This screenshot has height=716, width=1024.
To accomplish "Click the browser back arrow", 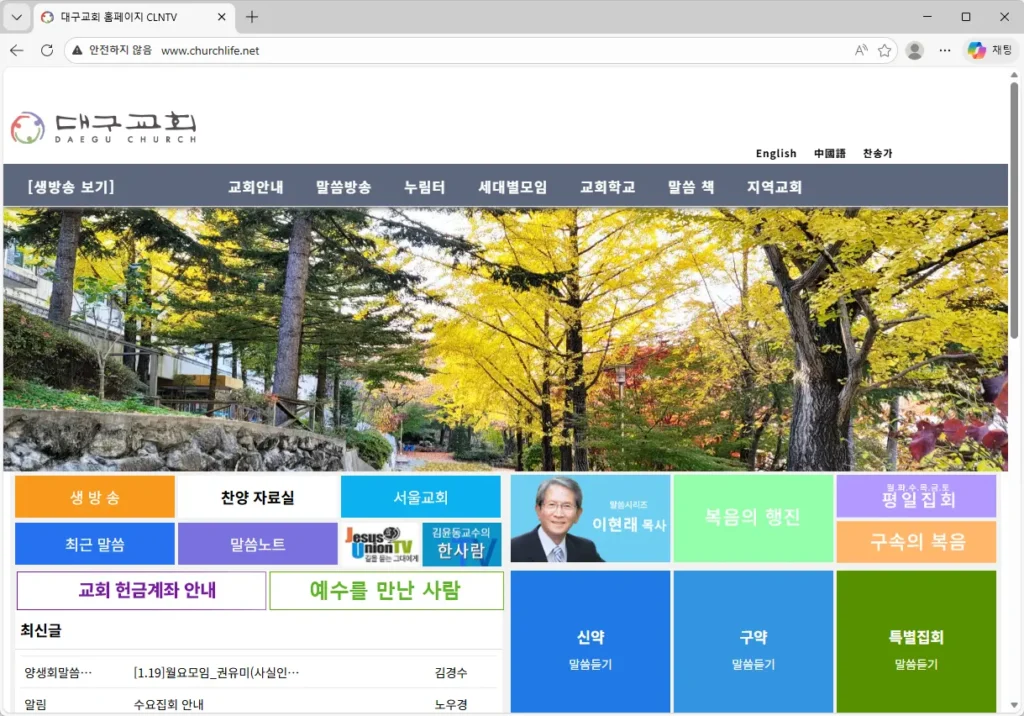I will (17, 50).
